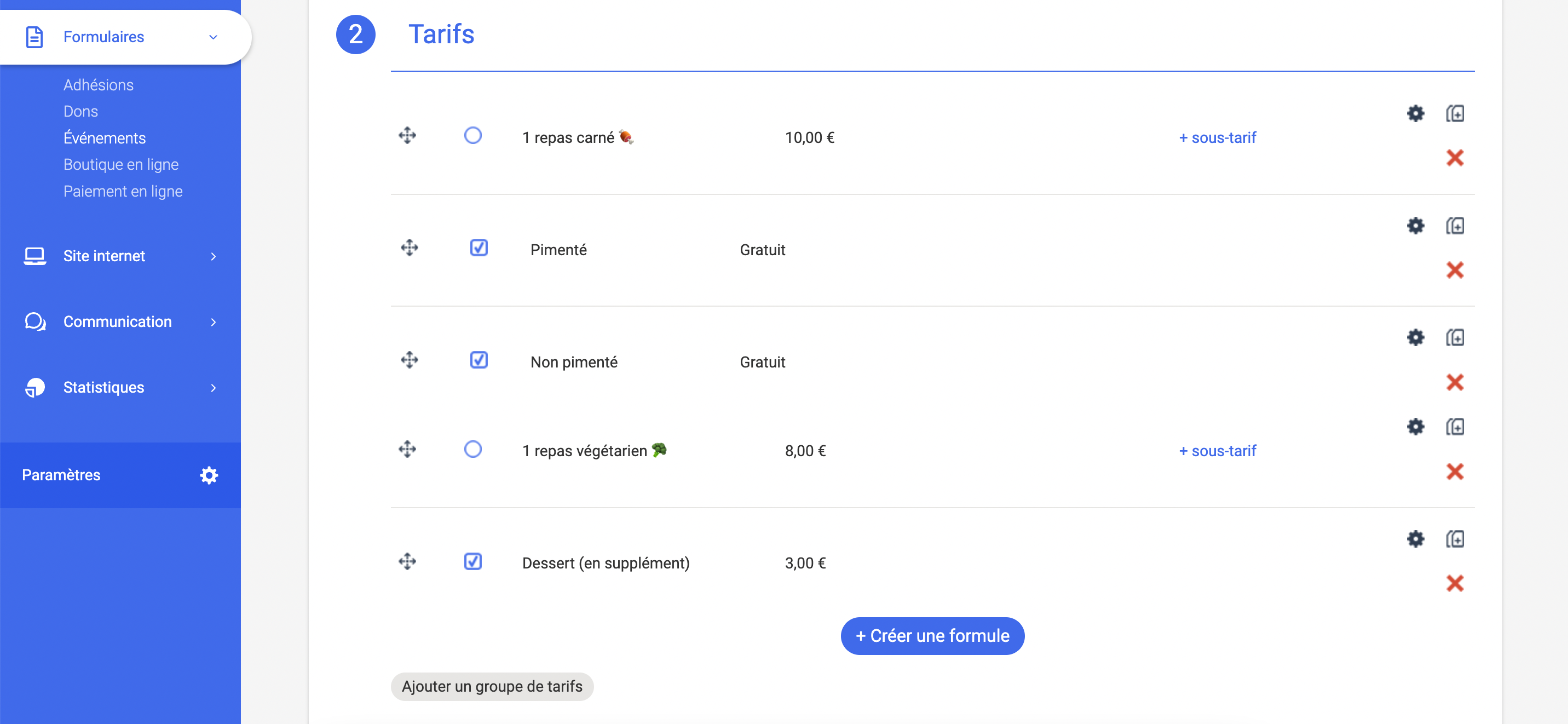Duplicate the 1 repas végétarien tarif
Image resolution: width=1568 pixels, height=724 pixels.
coord(1455,427)
